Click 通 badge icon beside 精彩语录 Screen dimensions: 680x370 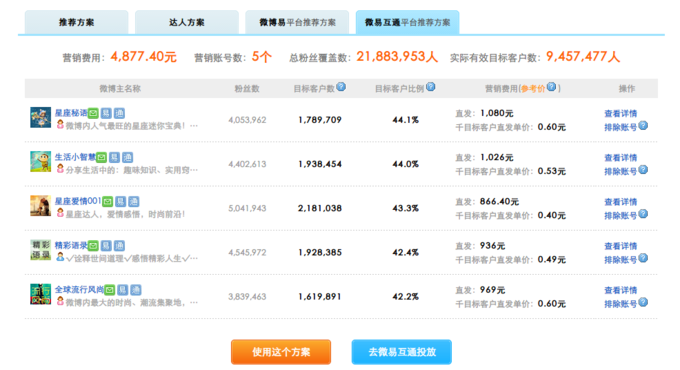click(x=119, y=246)
